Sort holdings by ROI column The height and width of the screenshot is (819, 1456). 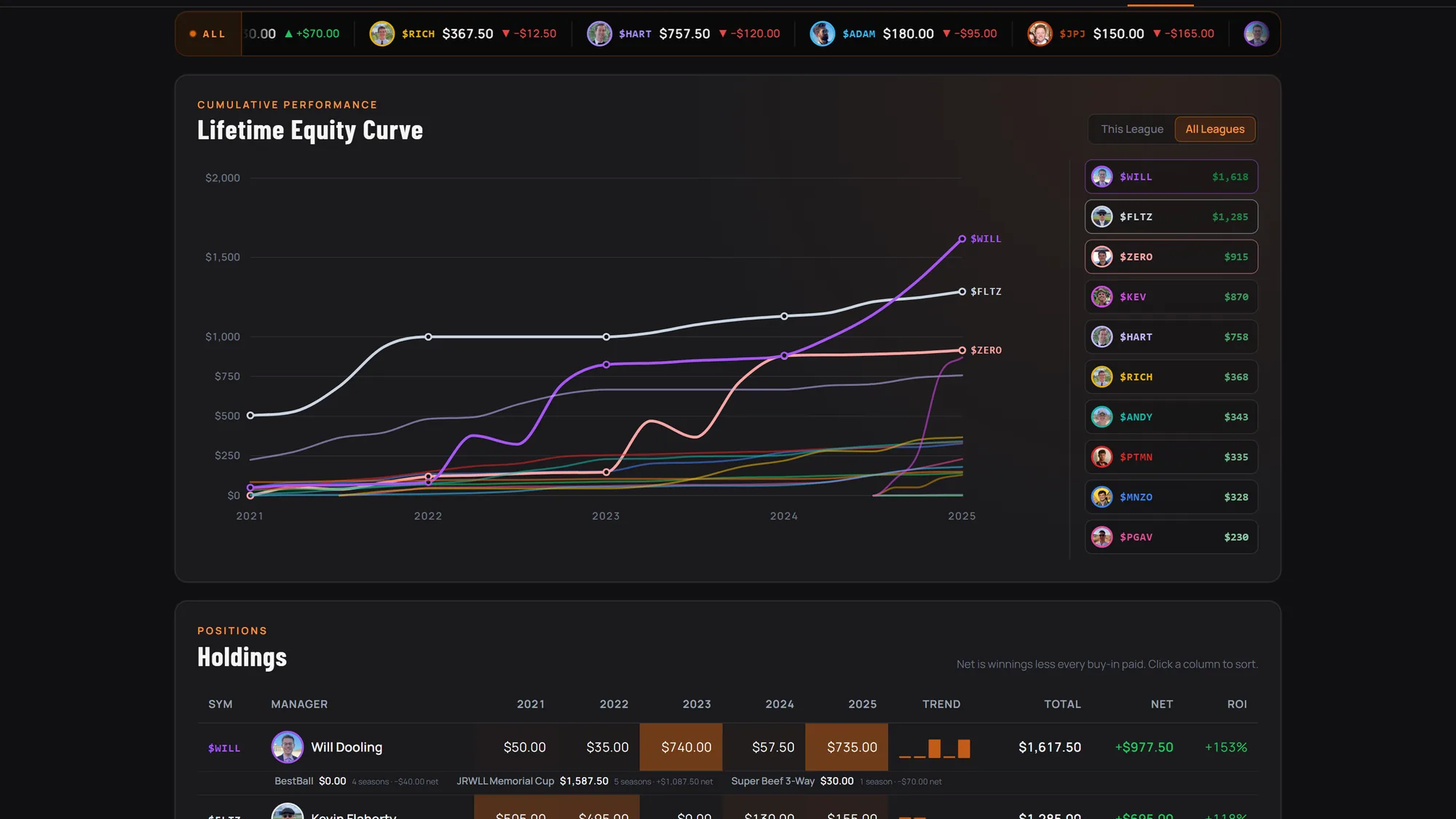1237,704
